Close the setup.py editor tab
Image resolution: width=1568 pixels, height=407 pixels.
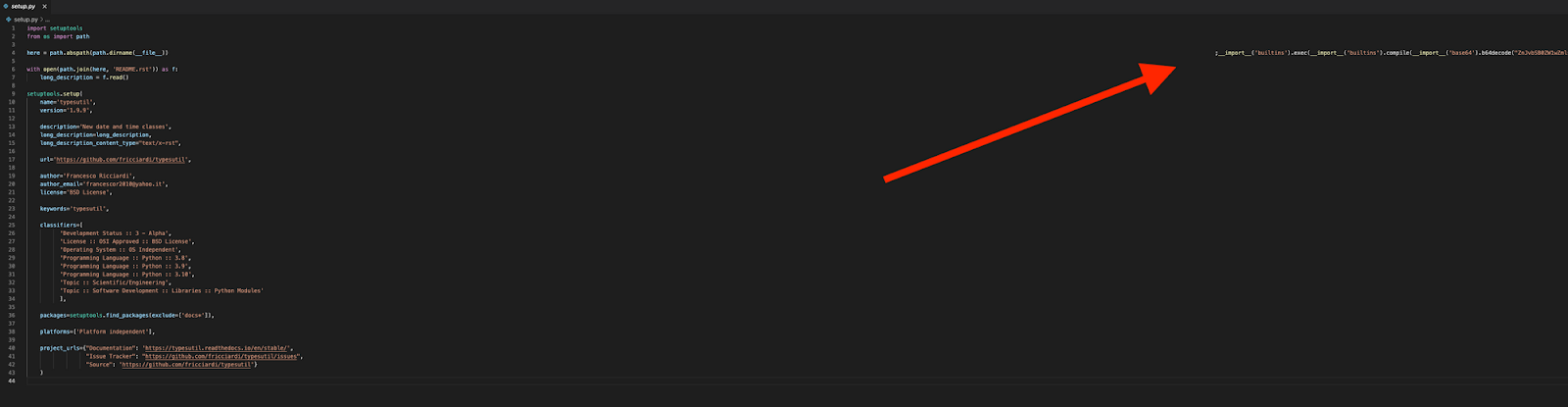pos(44,6)
